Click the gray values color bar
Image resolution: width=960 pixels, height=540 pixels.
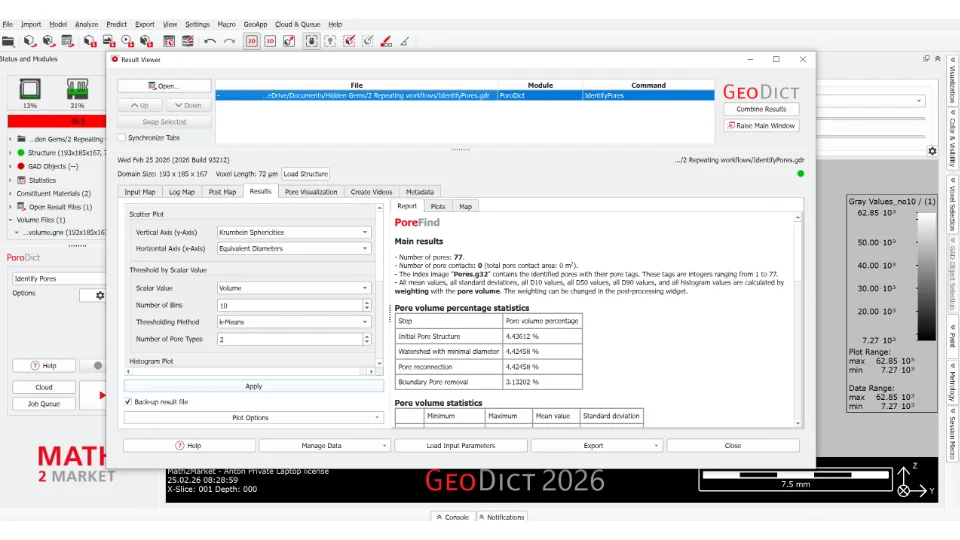tap(926, 276)
